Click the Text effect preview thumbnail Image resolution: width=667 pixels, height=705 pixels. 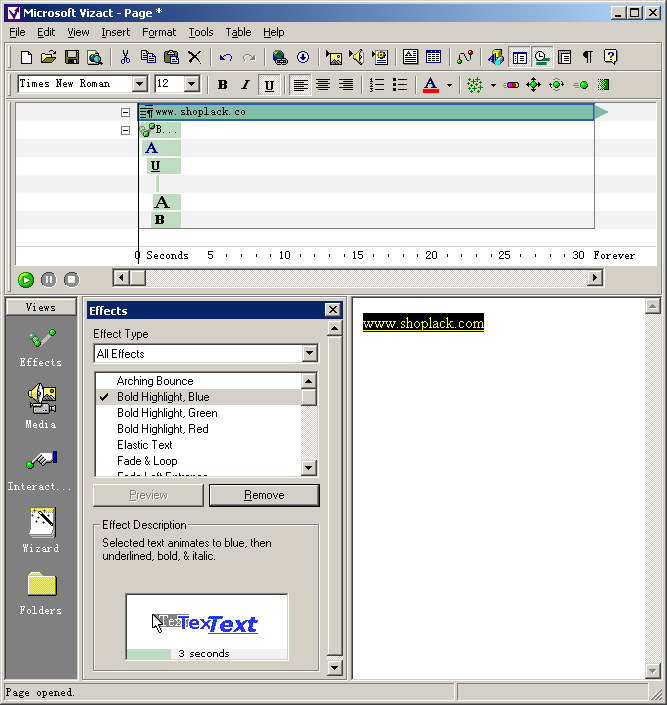(206, 626)
